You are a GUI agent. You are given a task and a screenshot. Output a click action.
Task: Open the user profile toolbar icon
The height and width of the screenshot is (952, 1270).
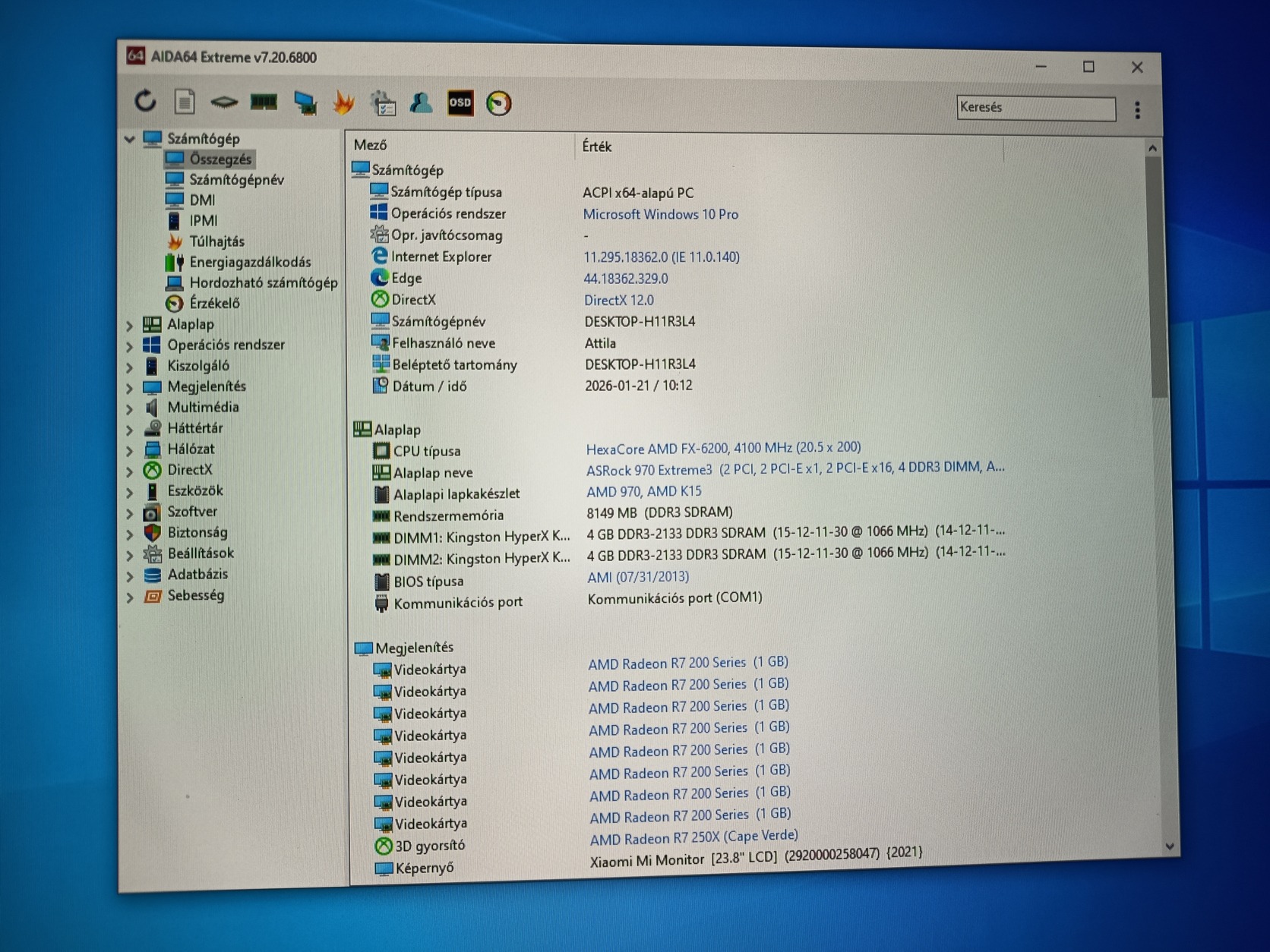click(x=421, y=103)
